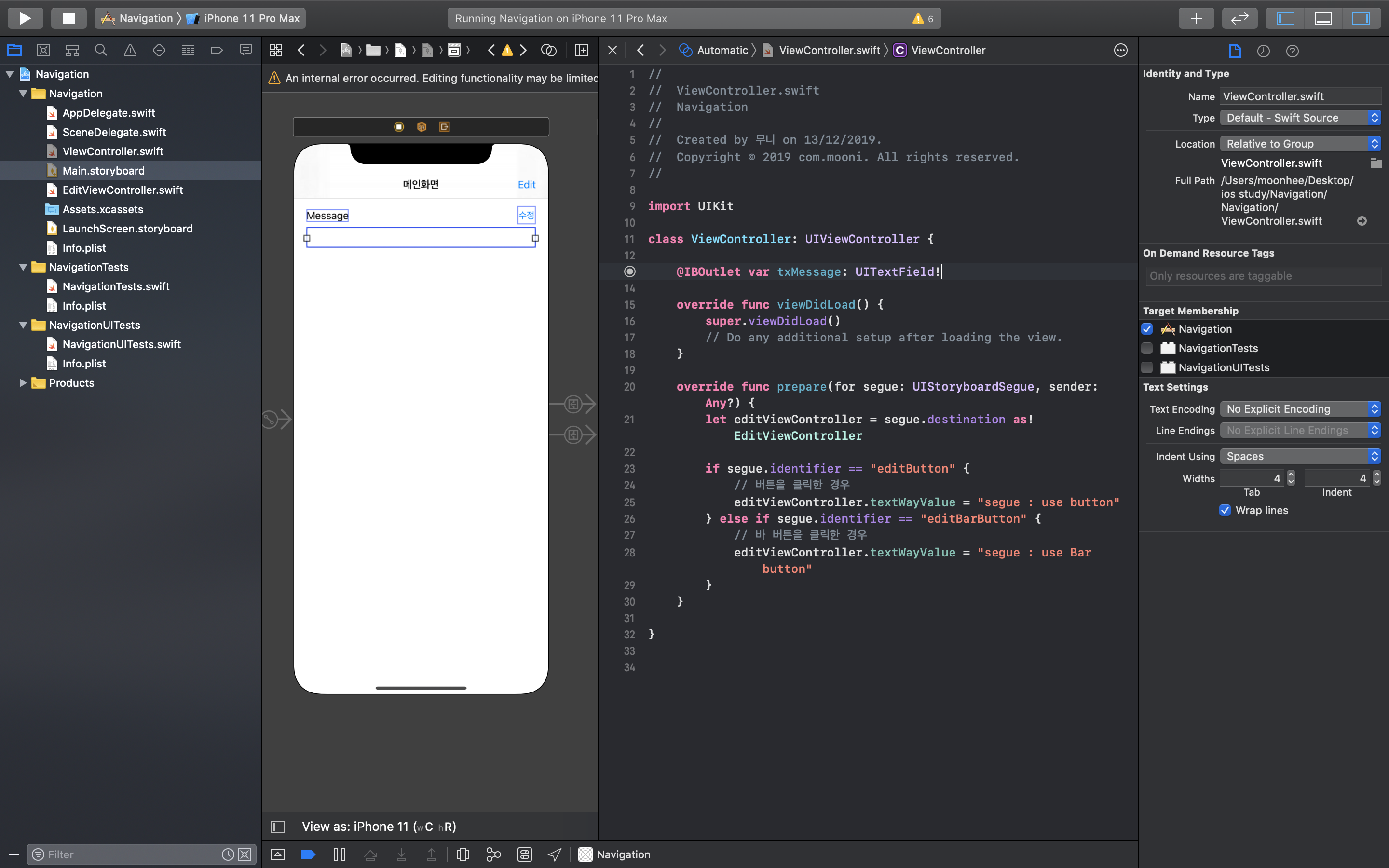
Task: Show the Quick Help inspector
Action: pyautogui.click(x=1292, y=51)
